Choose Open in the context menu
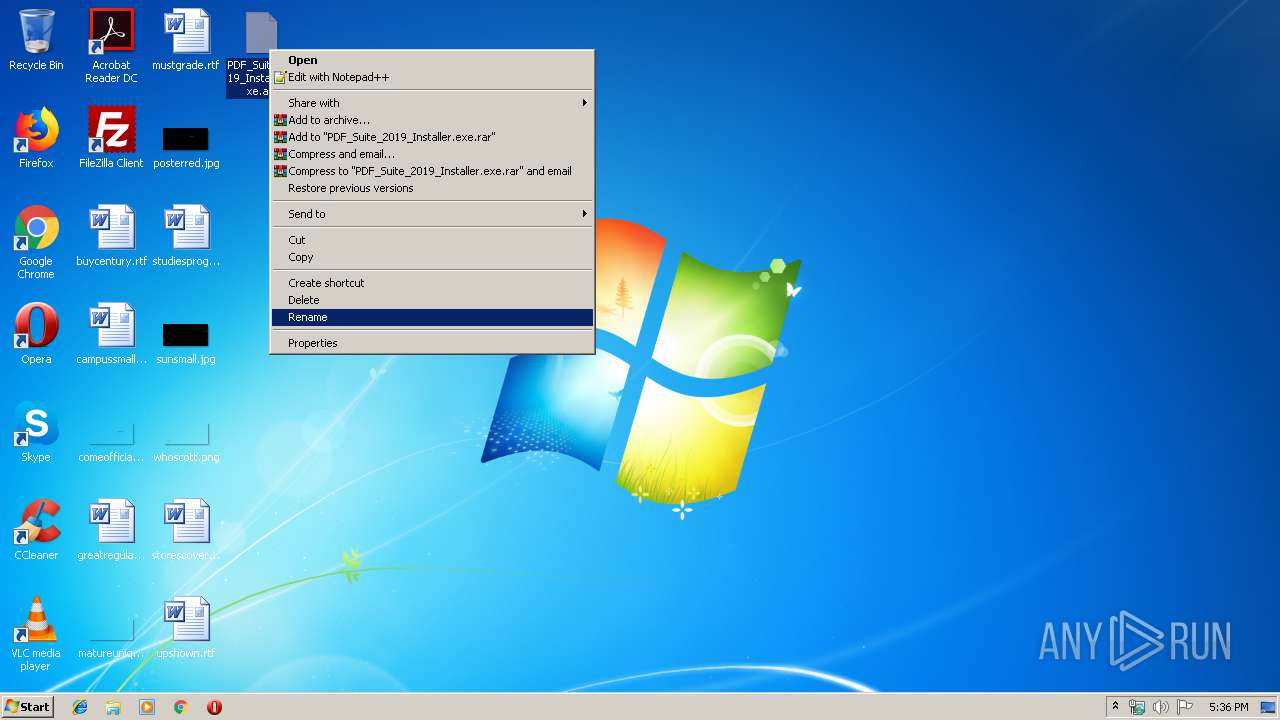The image size is (1280, 720). click(x=432, y=60)
